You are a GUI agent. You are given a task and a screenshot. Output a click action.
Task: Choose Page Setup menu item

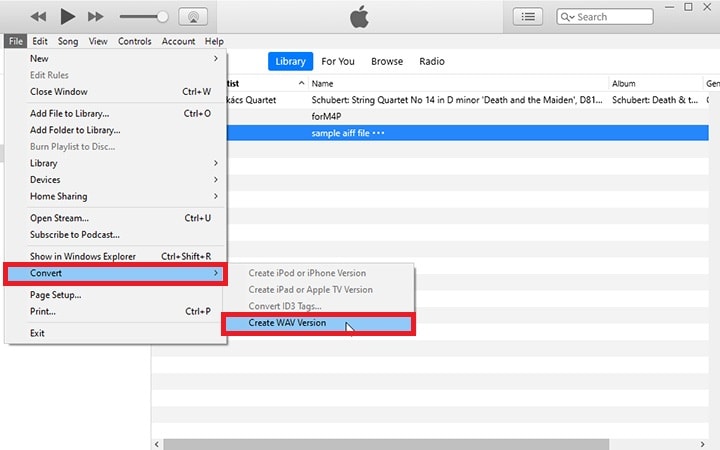click(x=116, y=295)
